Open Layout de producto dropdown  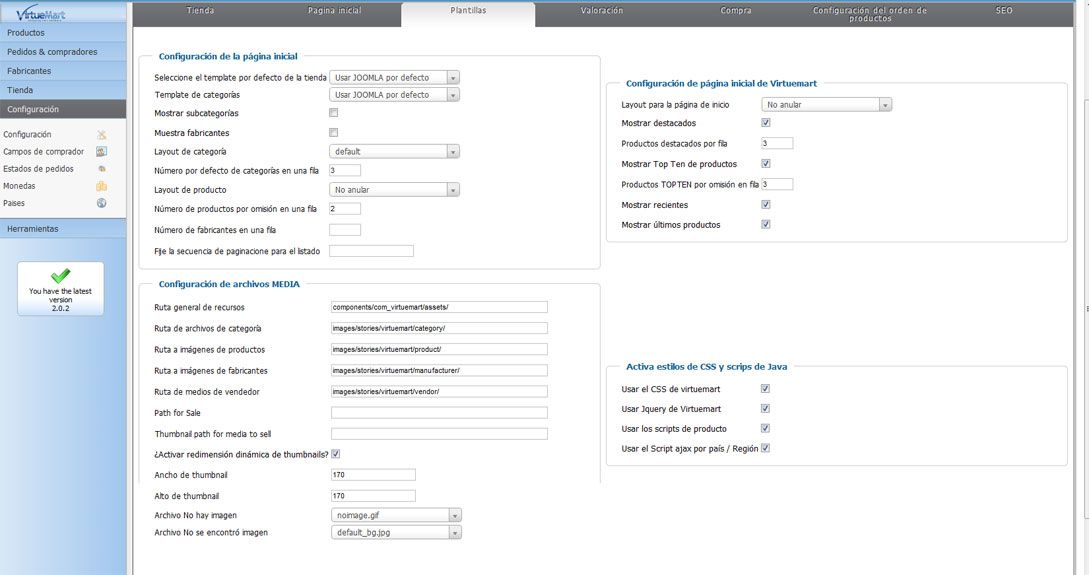(x=394, y=190)
